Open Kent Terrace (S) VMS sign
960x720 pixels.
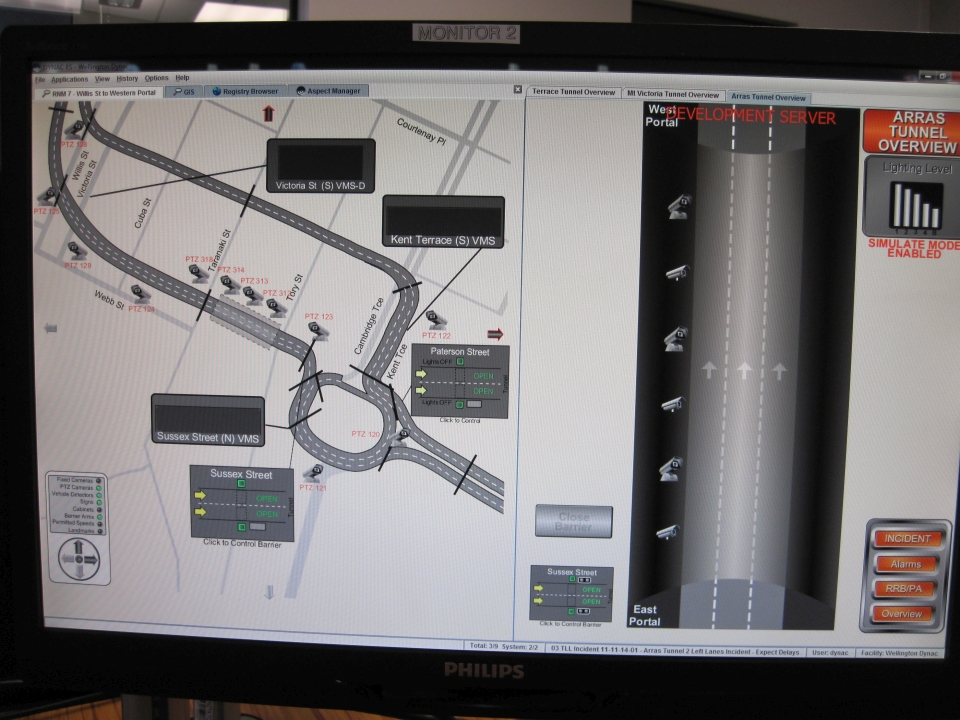(x=443, y=222)
